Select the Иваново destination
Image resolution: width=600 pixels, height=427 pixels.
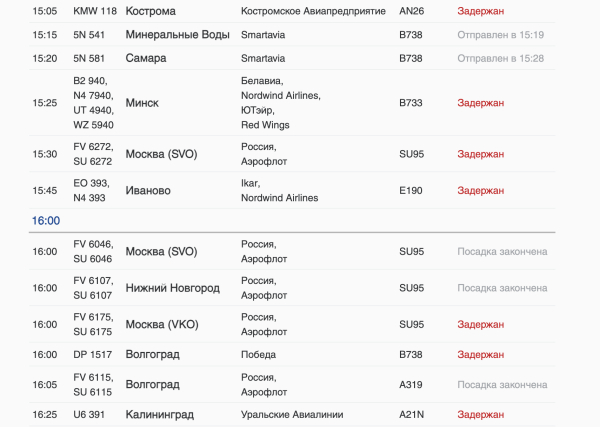[x=148, y=191]
